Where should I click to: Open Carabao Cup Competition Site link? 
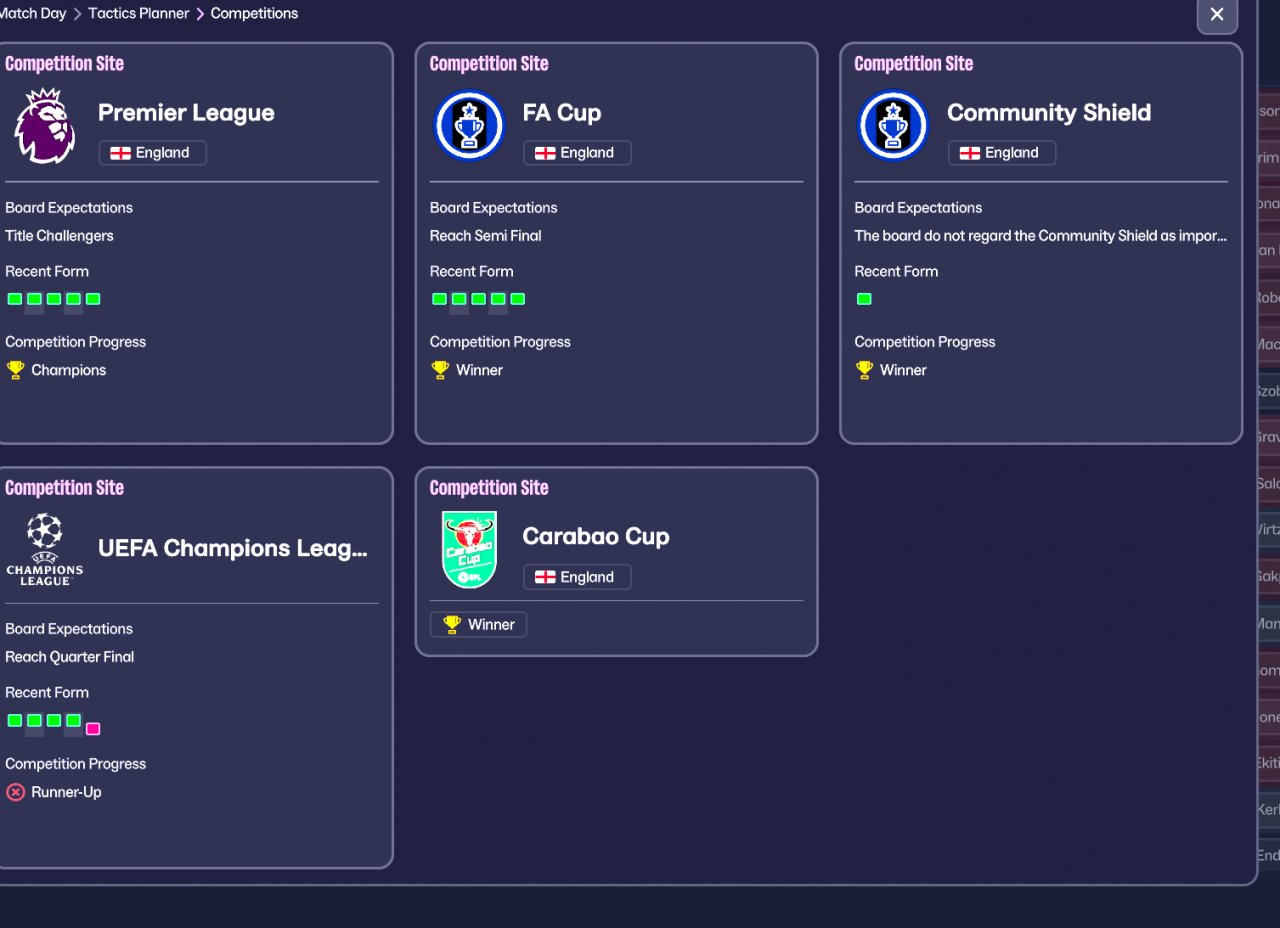pyautogui.click(x=489, y=488)
